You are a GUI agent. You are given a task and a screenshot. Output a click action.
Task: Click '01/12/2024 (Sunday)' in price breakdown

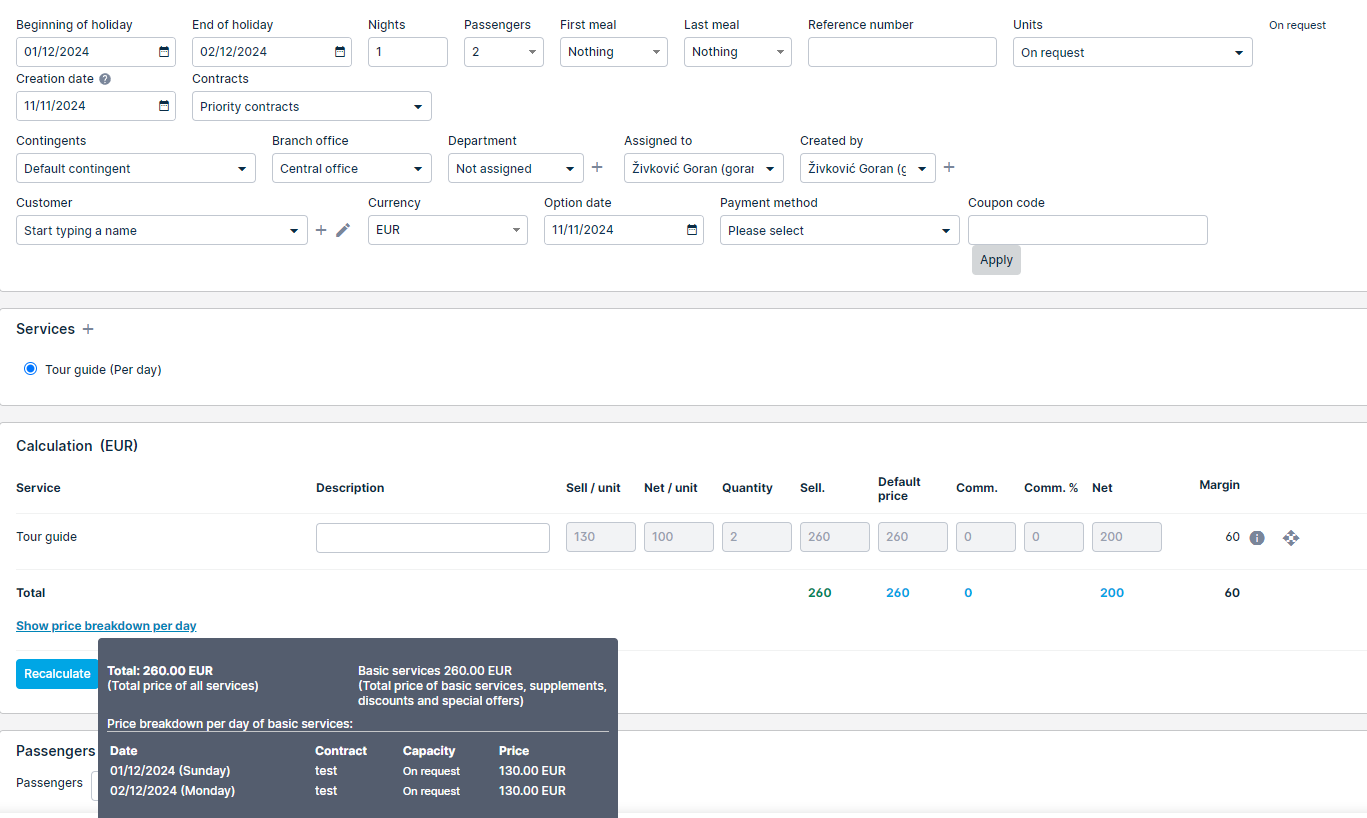pyautogui.click(x=170, y=771)
